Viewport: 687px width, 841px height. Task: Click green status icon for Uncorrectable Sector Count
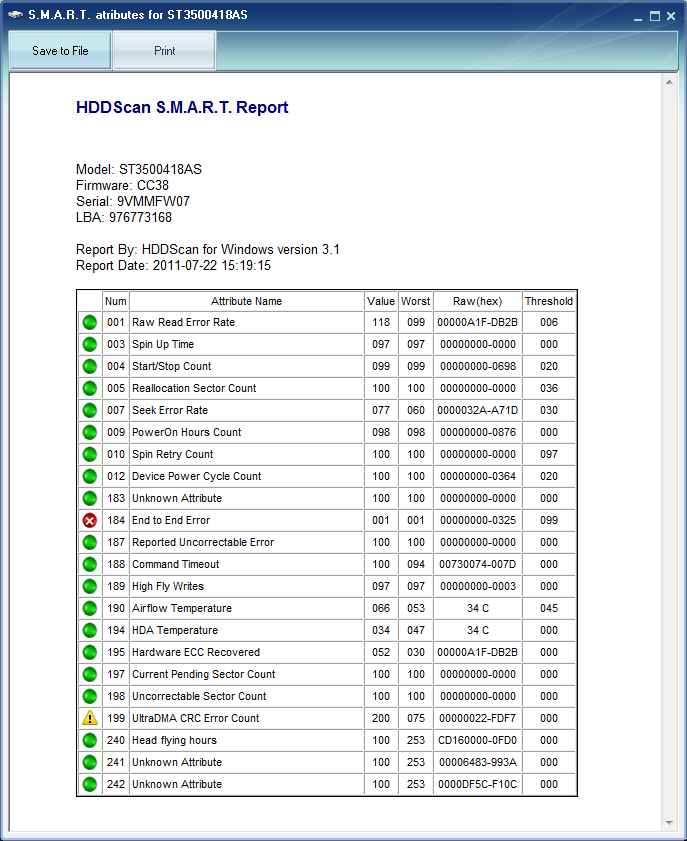[x=90, y=696]
